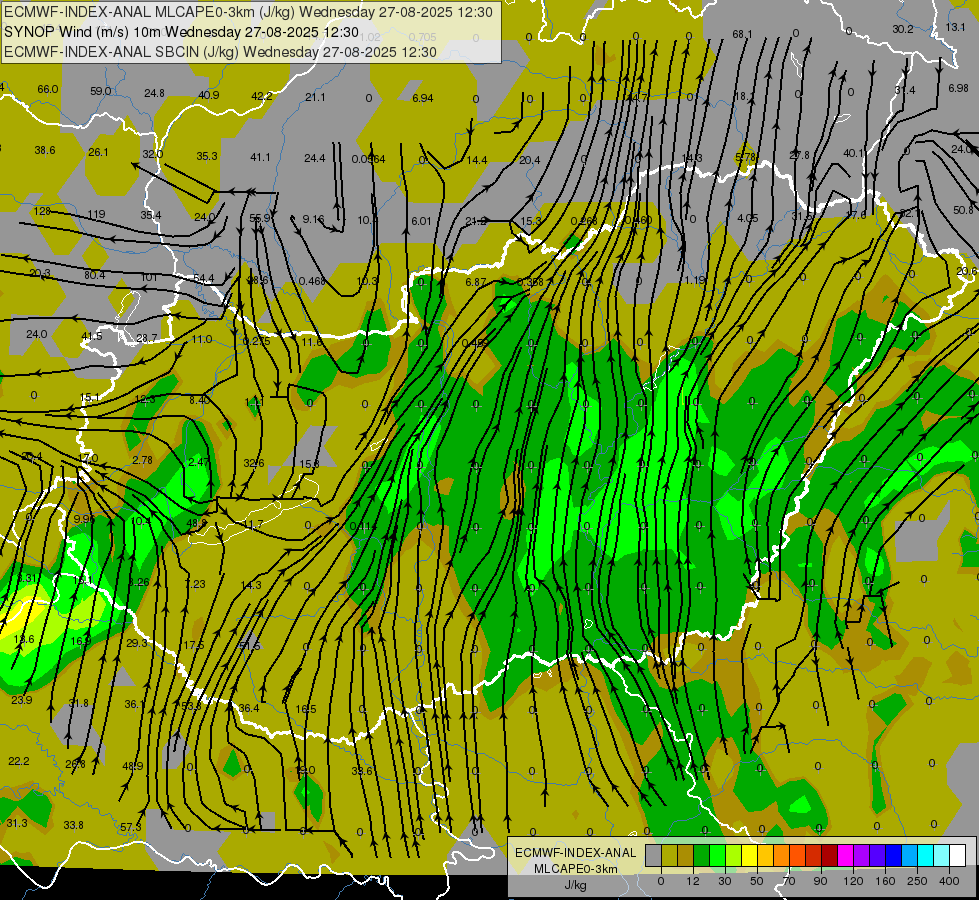The image size is (979, 900).
Task: Click the map value '36.4'
Action: (x=248, y=708)
